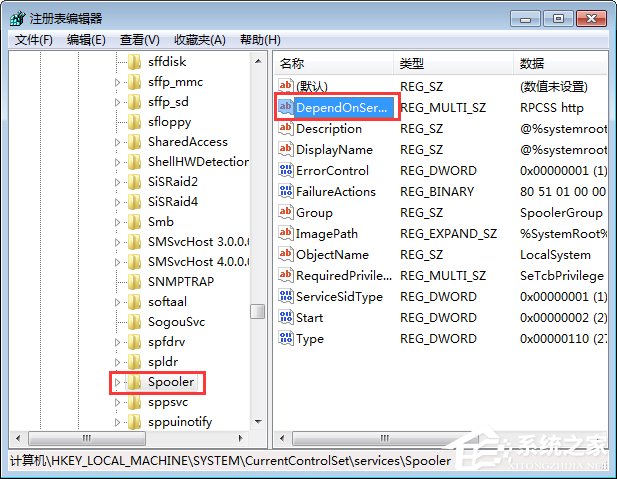The image size is (617, 479).
Task: Sort by the 类型 column header
Action: pos(453,63)
